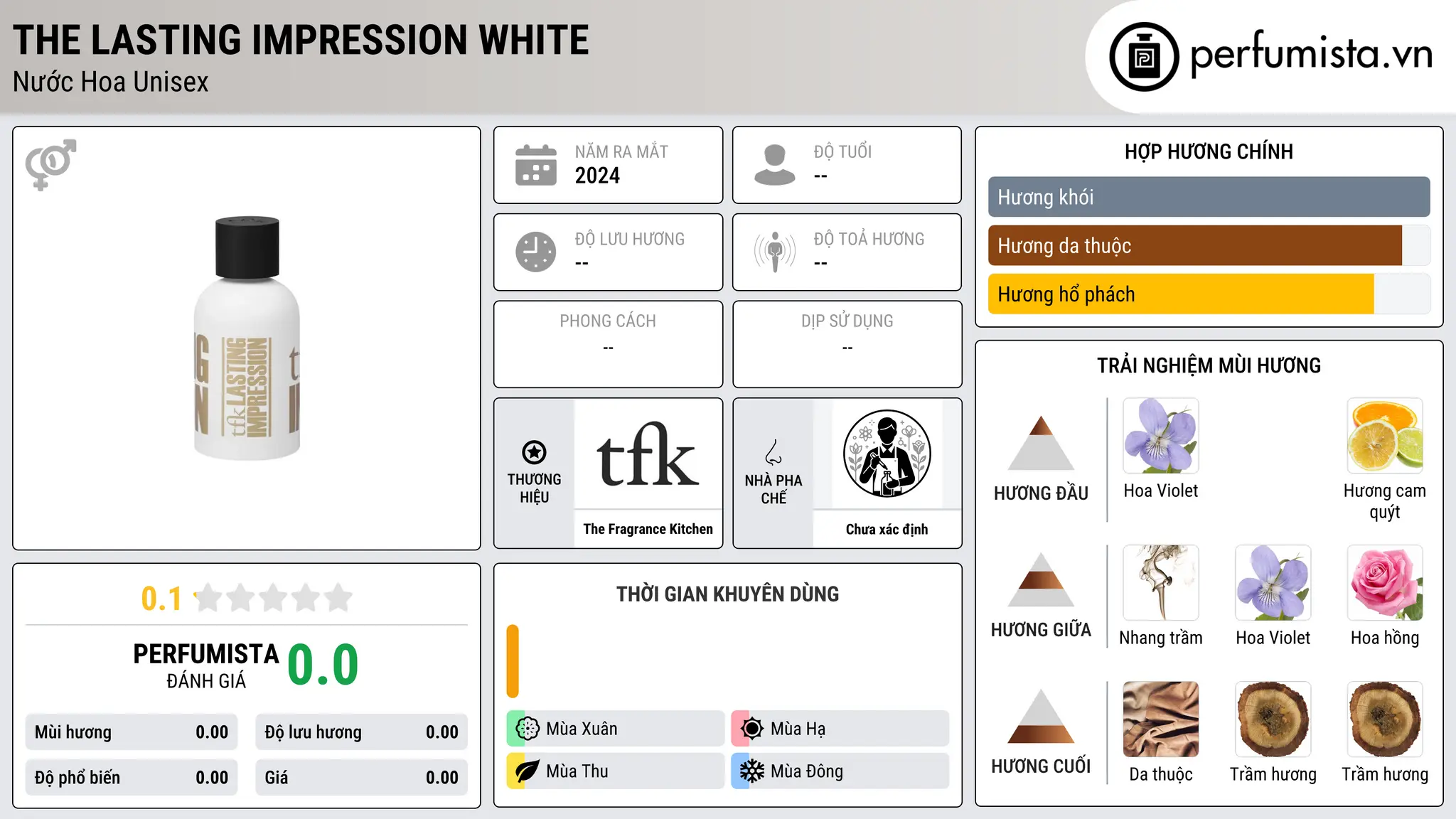Click the Hương giữa pyramid icon
Viewport: 1456px width, 819px height.
(x=1041, y=579)
